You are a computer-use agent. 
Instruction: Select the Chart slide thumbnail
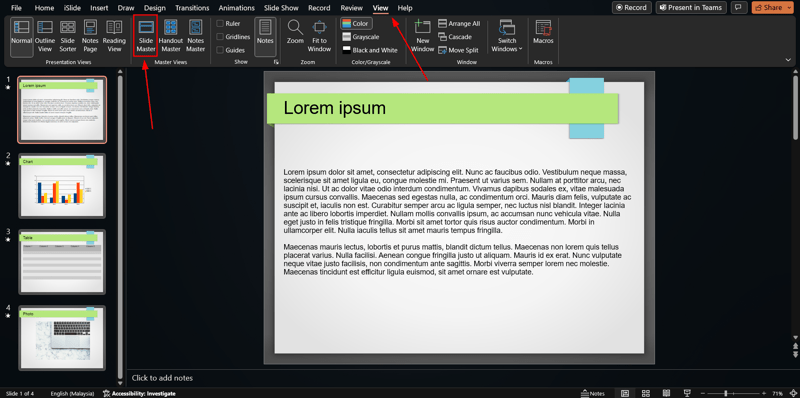coord(62,186)
